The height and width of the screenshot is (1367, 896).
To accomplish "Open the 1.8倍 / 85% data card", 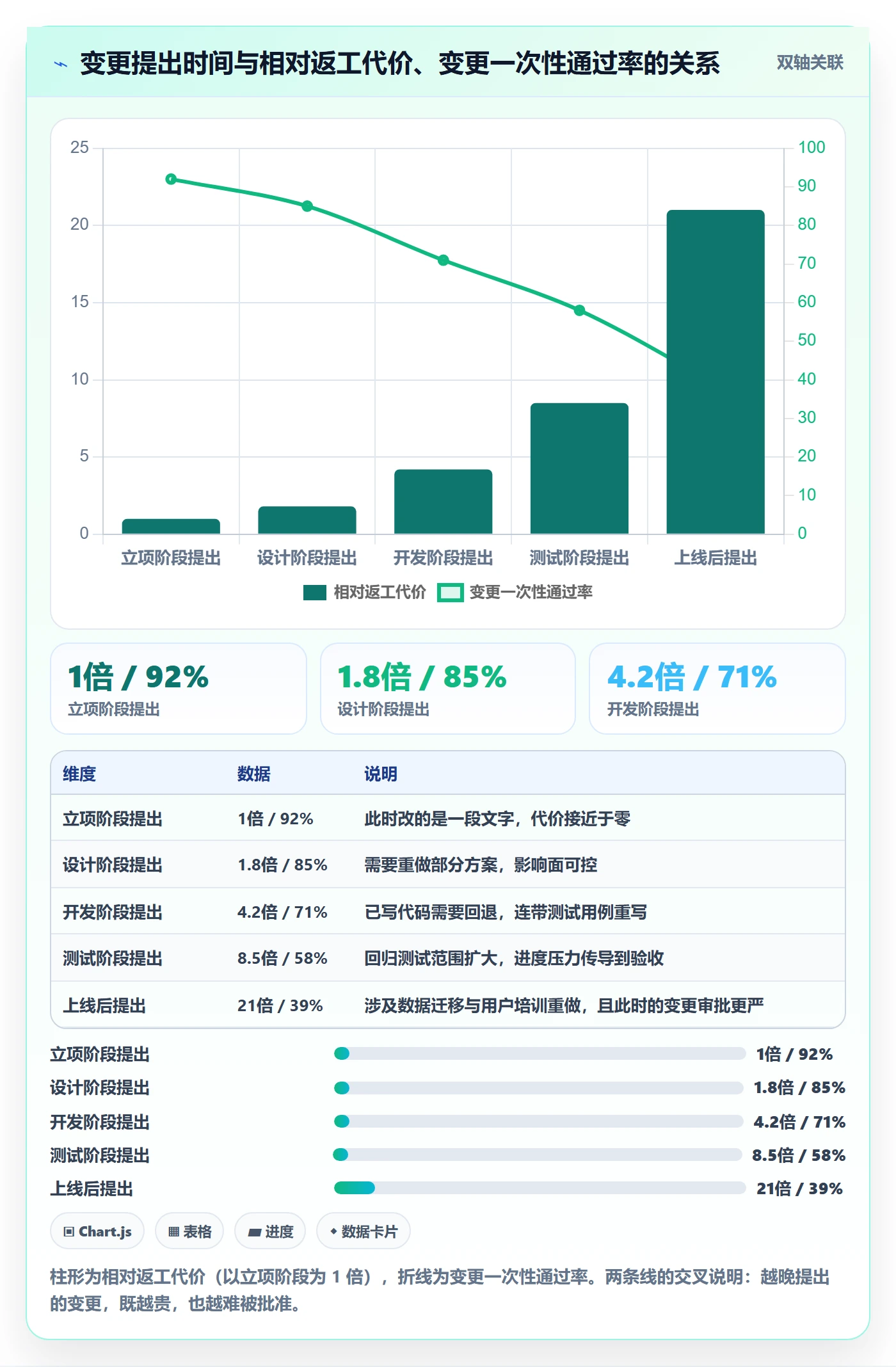I will click(x=448, y=689).
